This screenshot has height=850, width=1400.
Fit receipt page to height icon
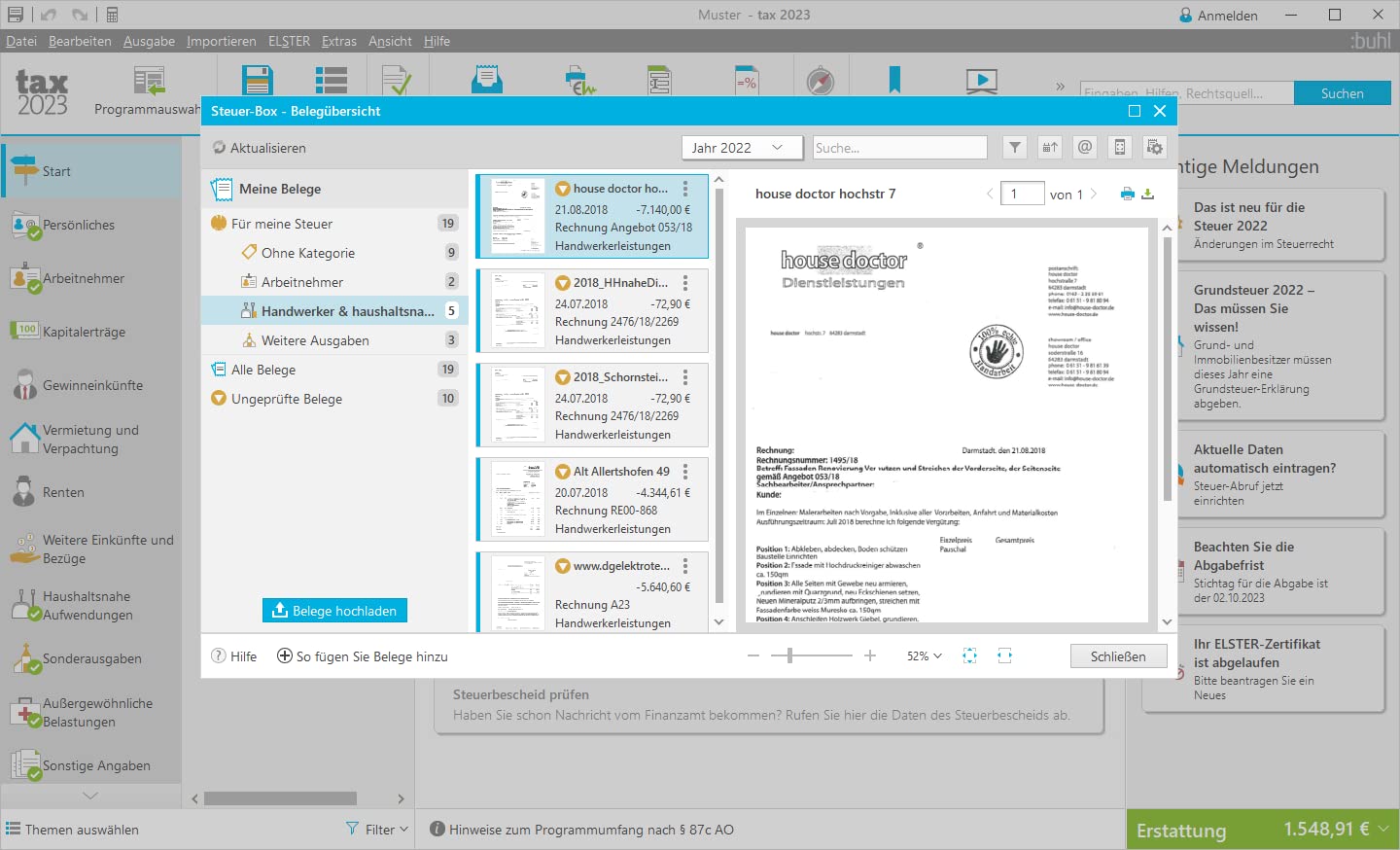point(969,656)
